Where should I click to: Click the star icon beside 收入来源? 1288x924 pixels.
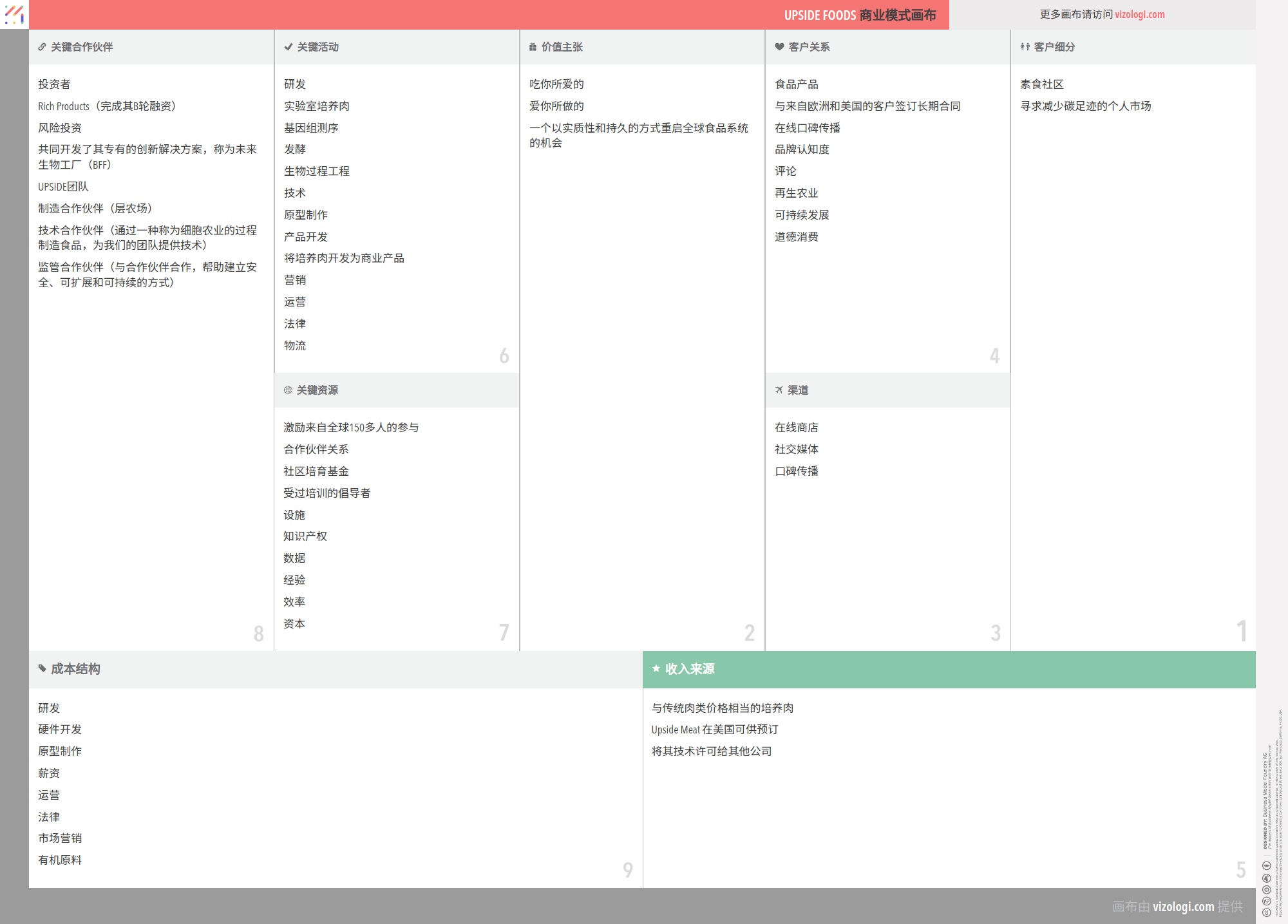click(656, 668)
